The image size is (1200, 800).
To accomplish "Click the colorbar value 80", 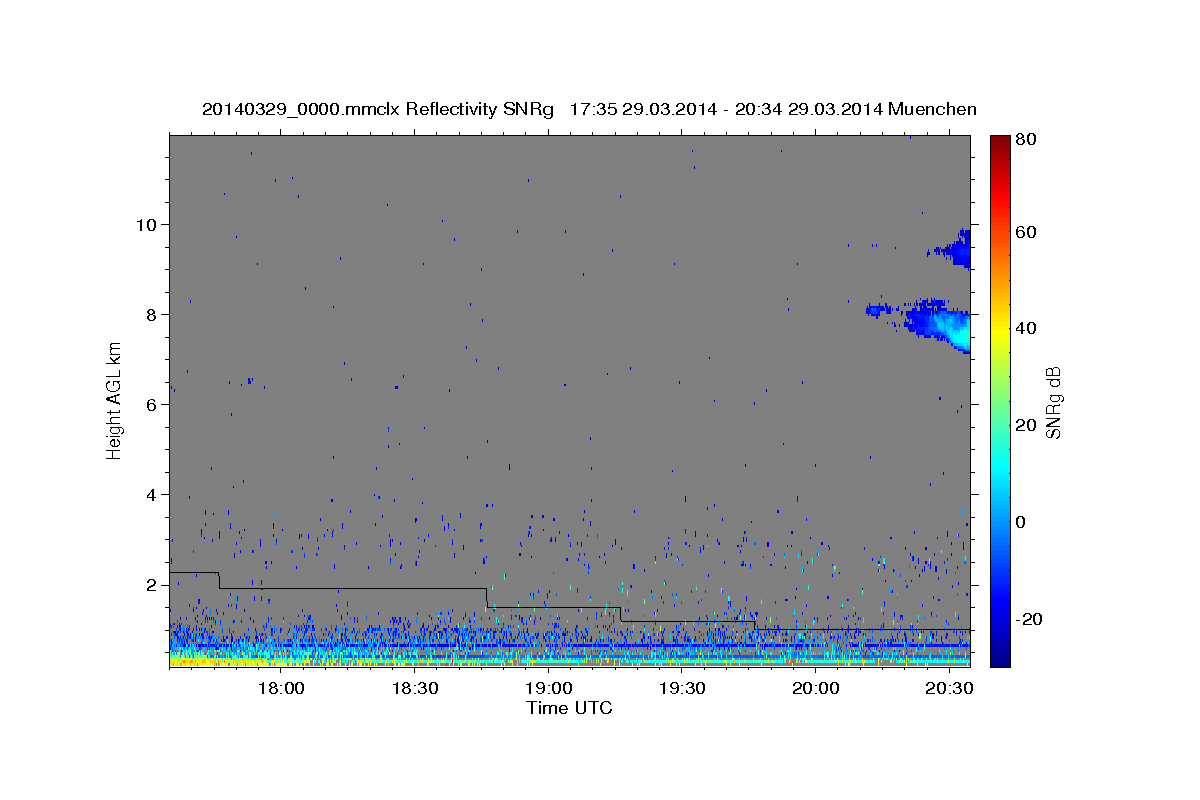I will 1025,139.
